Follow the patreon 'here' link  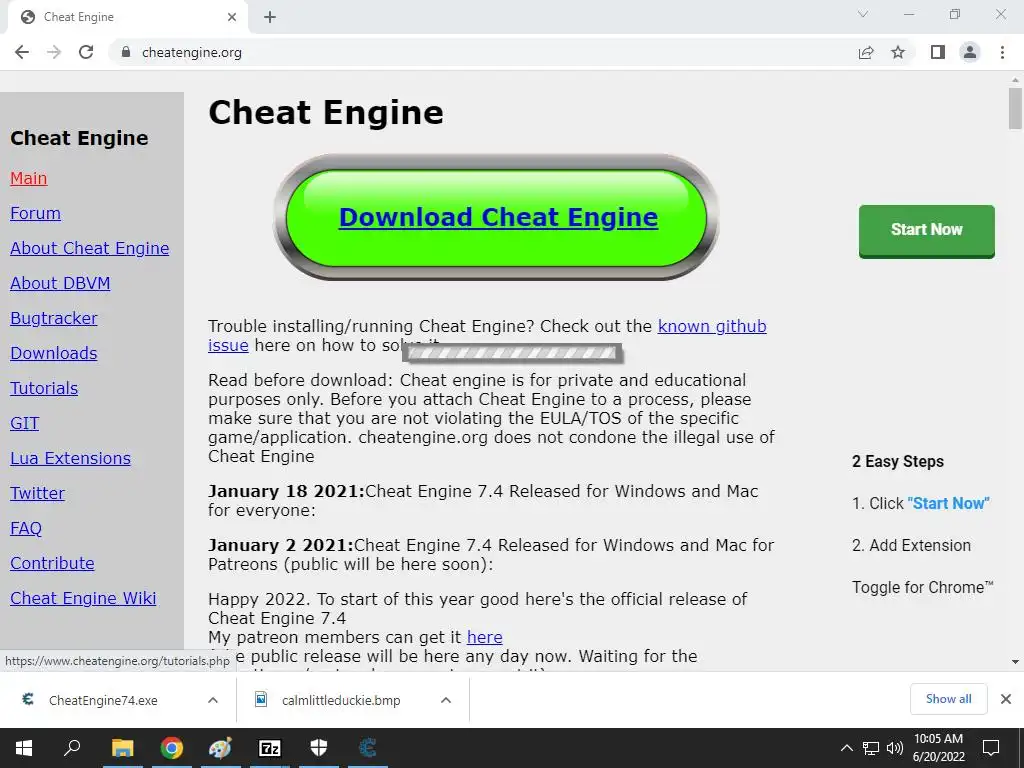[x=485, y=637]
